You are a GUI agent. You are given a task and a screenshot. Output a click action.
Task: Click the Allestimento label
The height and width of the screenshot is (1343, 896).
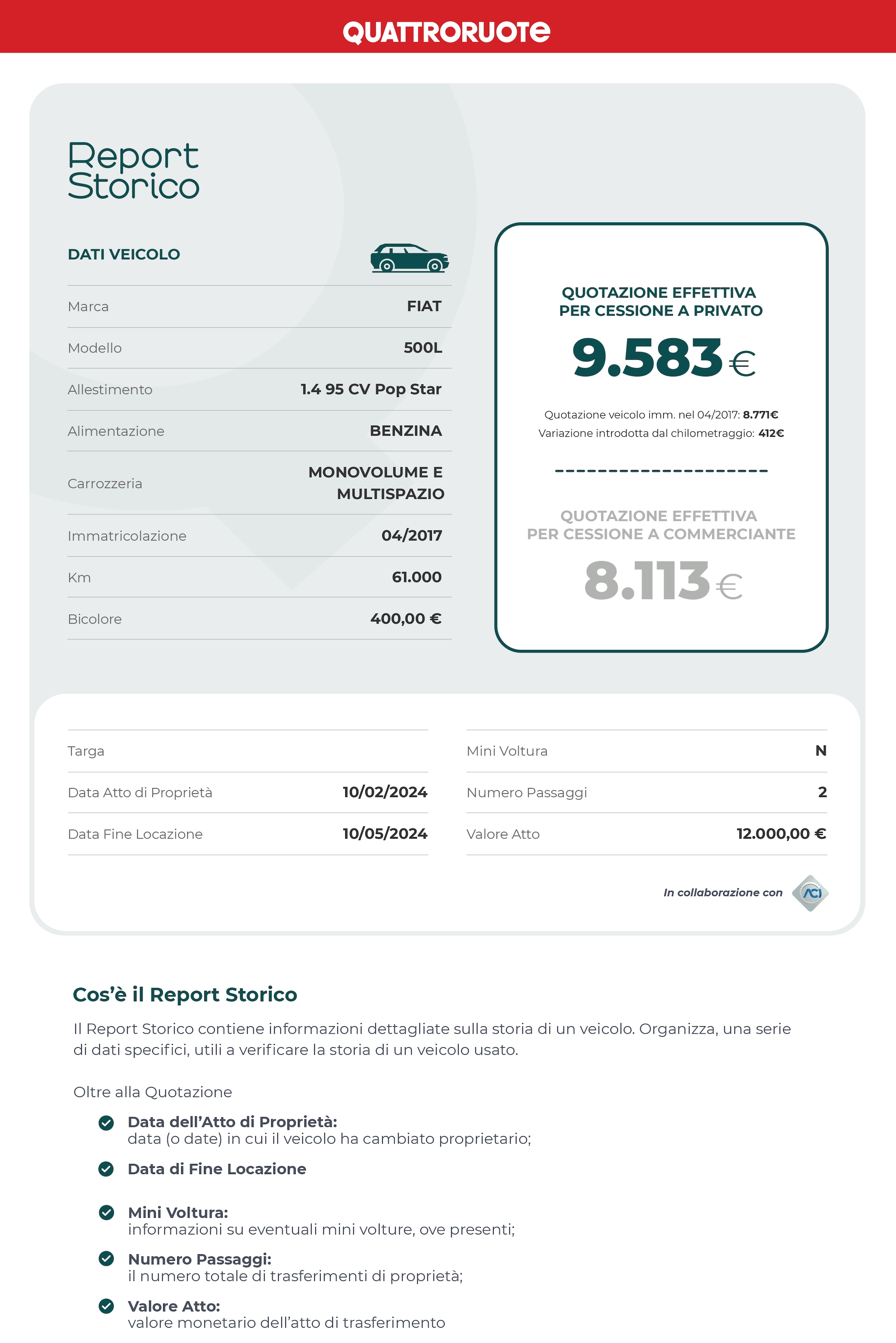110,390
